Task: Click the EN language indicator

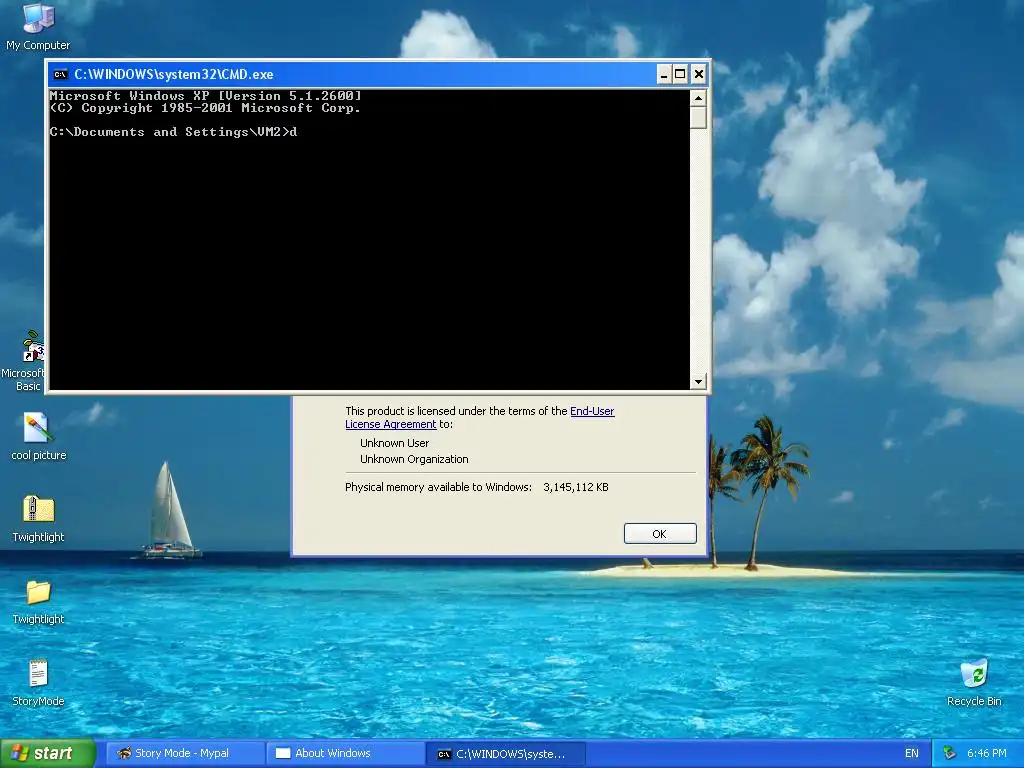Action: point(912,753)
